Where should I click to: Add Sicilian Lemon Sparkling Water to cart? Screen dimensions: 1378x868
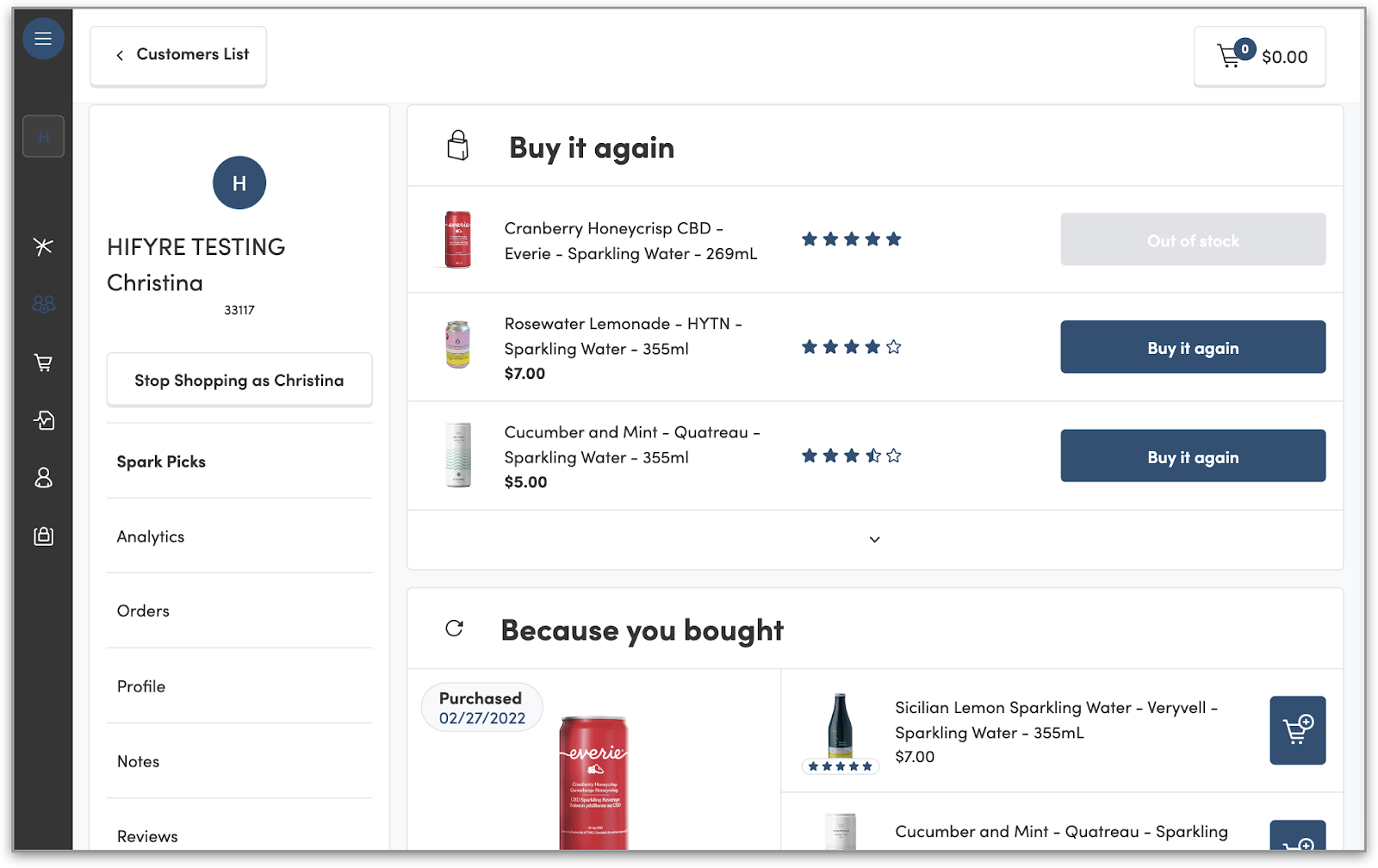tap(1297, 730)
